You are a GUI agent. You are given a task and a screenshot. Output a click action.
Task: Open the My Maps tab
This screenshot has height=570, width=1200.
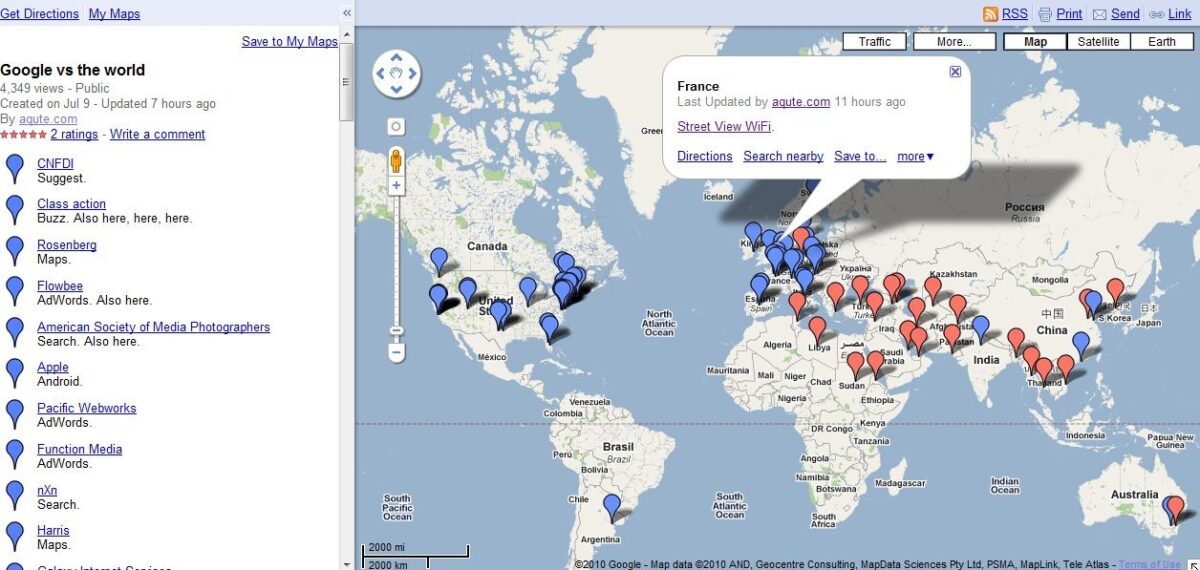click(114, 14)
